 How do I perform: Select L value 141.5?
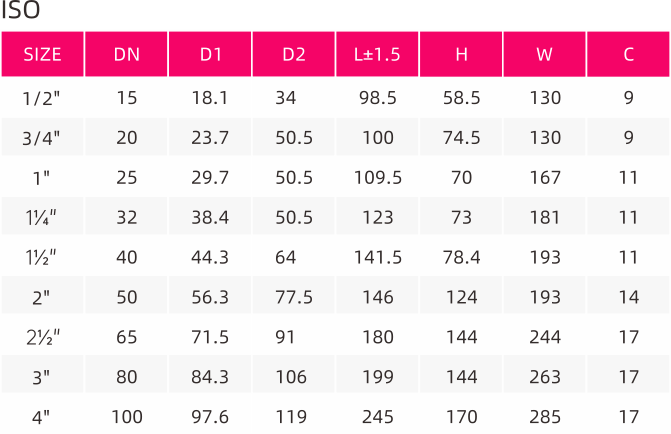click(378, 257)
